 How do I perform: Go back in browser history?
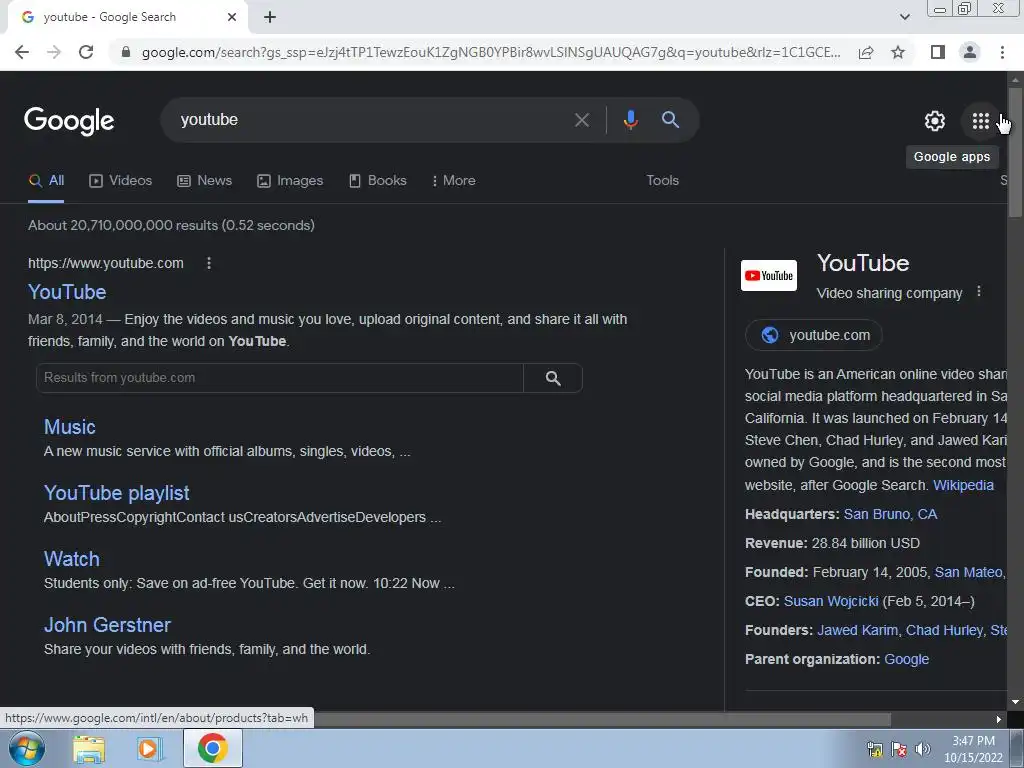(x=22, y=52)
